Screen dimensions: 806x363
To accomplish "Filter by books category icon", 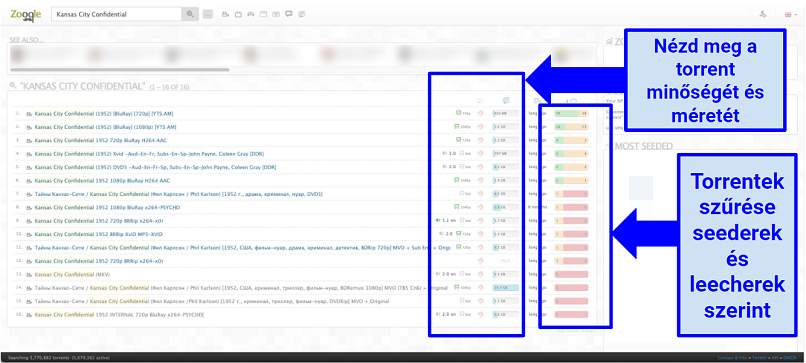I will [x=276, y=14].
